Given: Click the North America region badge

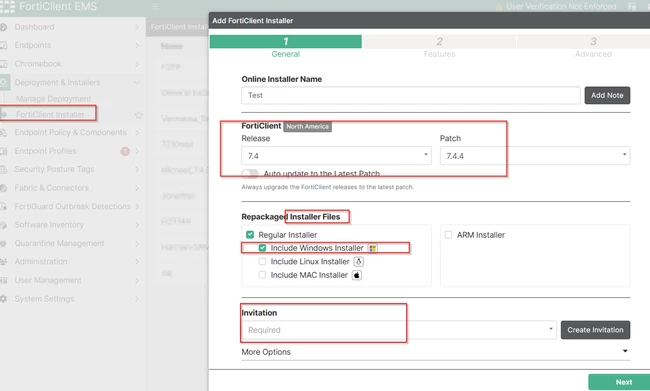Looking at the screenshot, I should pos(308,126).
